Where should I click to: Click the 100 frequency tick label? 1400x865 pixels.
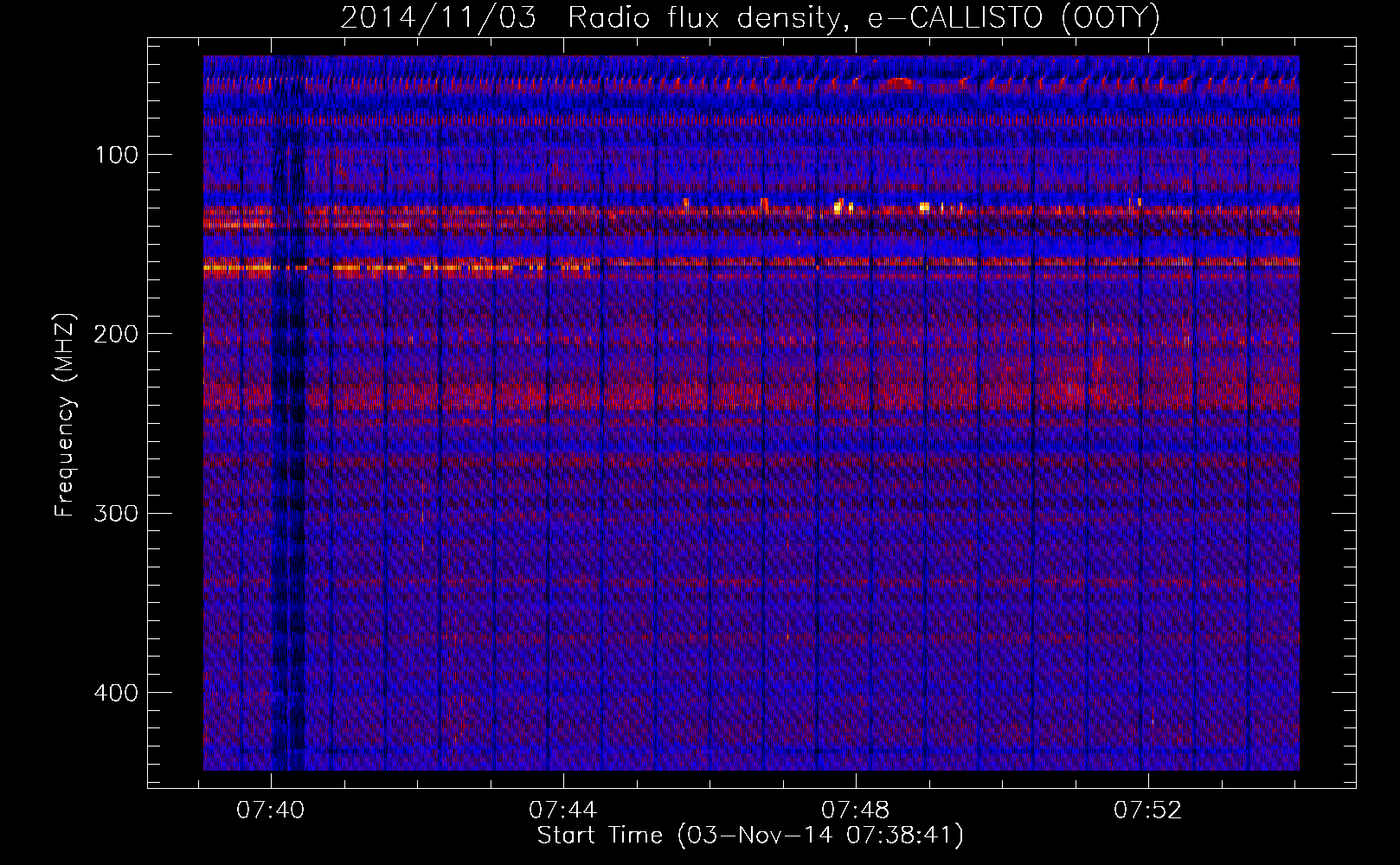[114, 154]
